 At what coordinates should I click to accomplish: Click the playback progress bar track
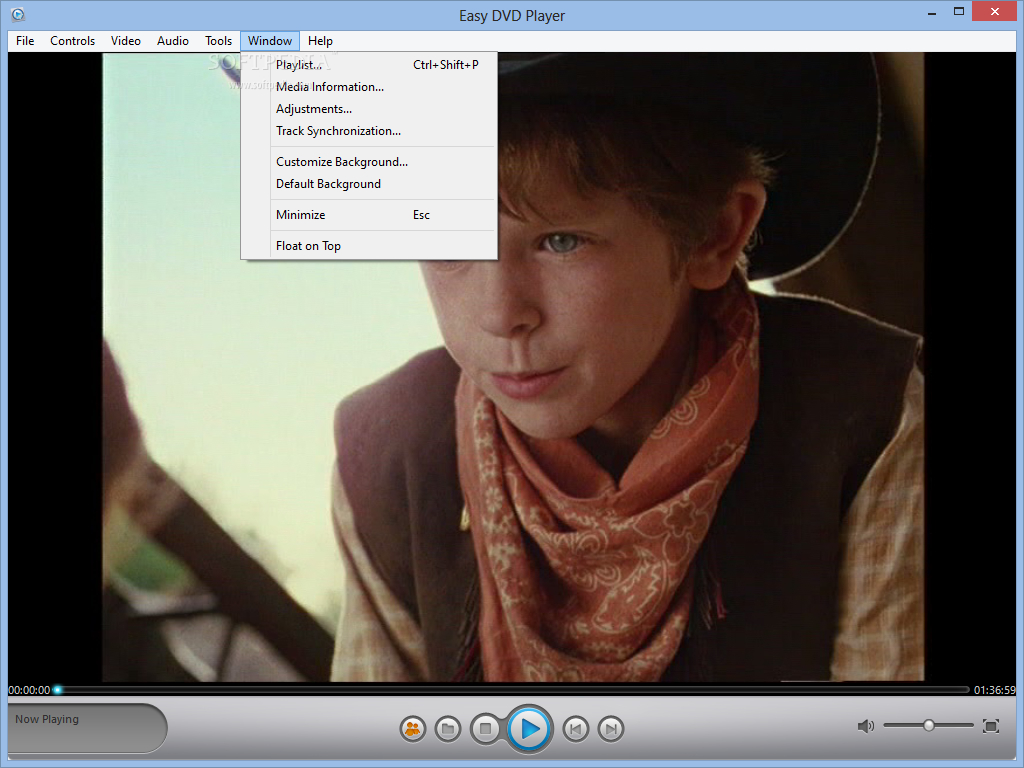511,690
